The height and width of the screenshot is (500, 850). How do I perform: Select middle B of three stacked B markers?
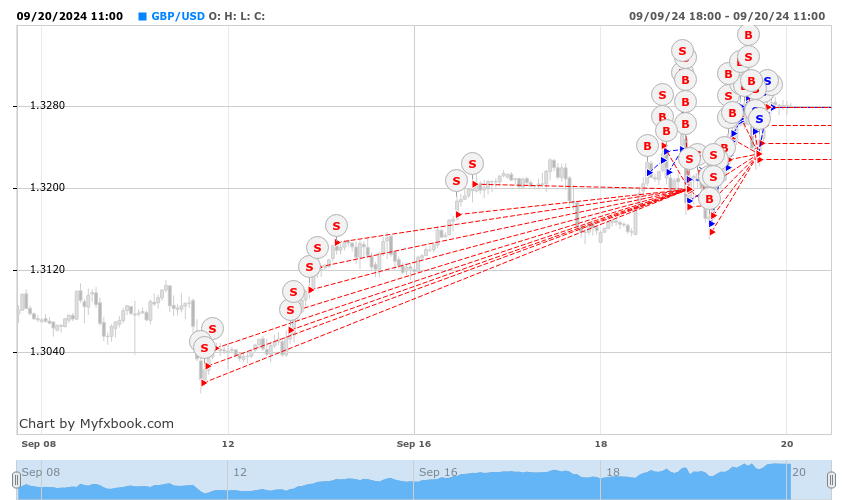pos(685,102)
